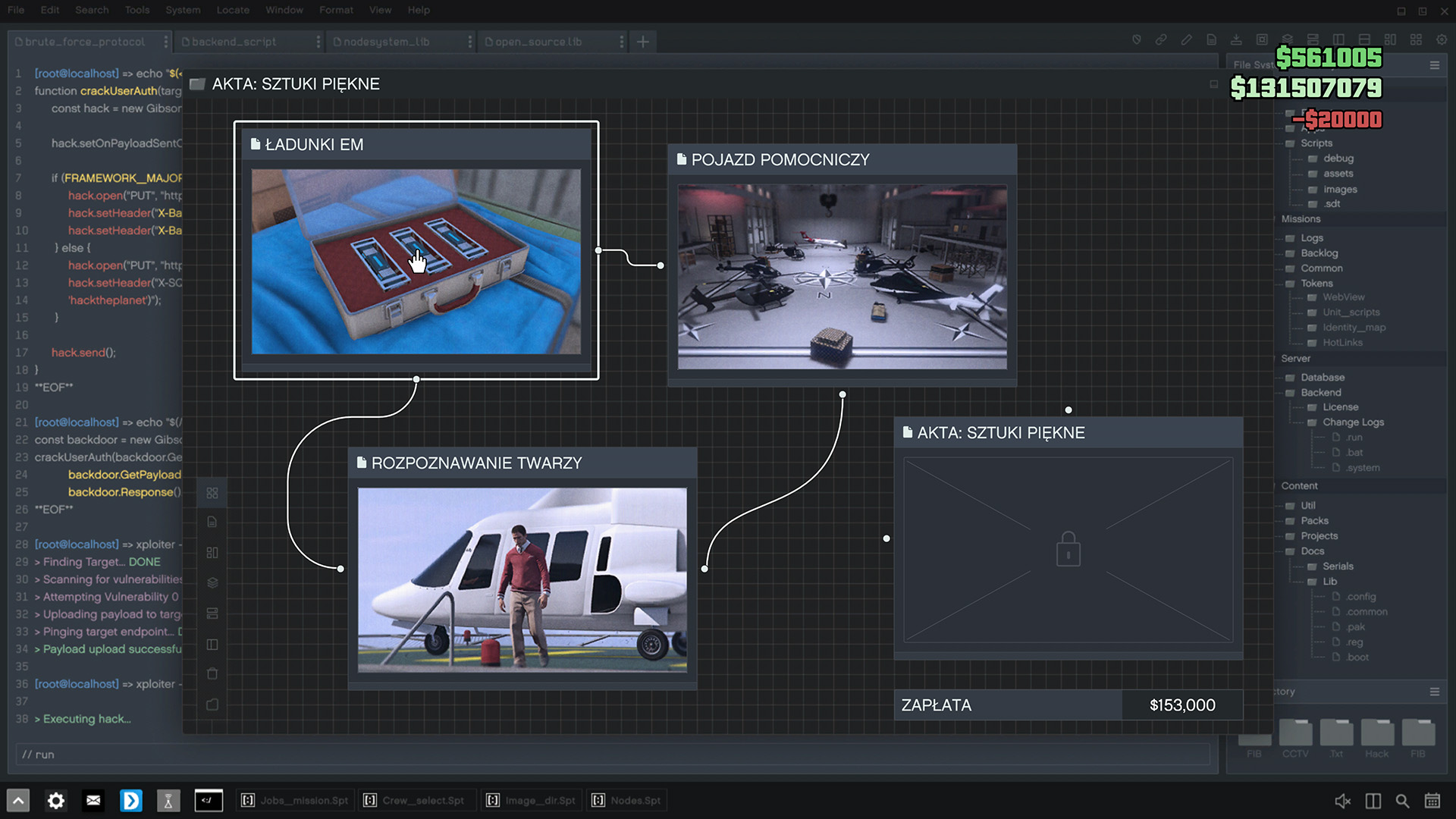The image size is (1456, 819).
Task: Select the grid view icon in the dossier sidebar
Action: pos(212,493)
